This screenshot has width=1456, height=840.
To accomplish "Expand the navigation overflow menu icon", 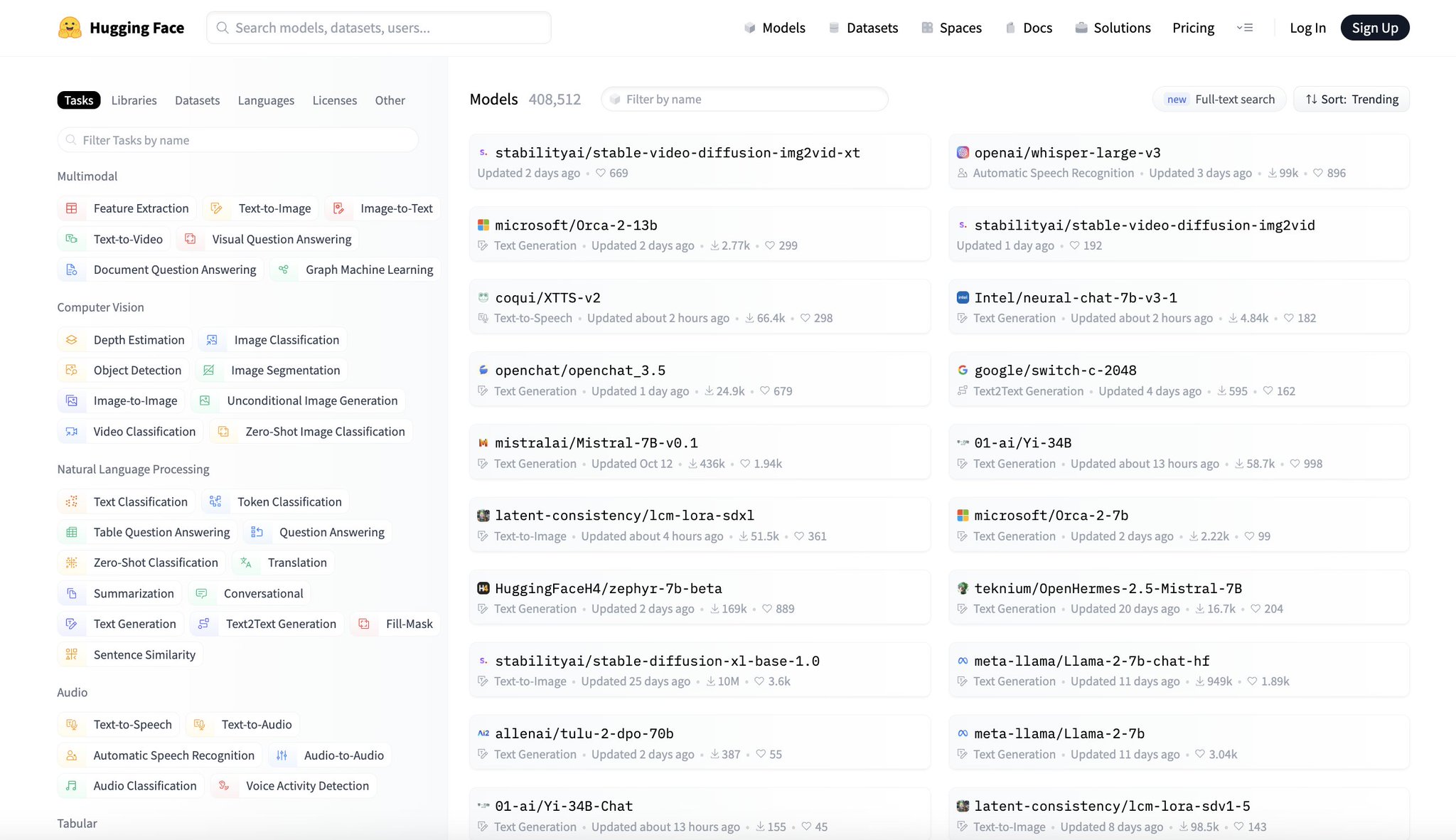I will [x=1245, y=28].
